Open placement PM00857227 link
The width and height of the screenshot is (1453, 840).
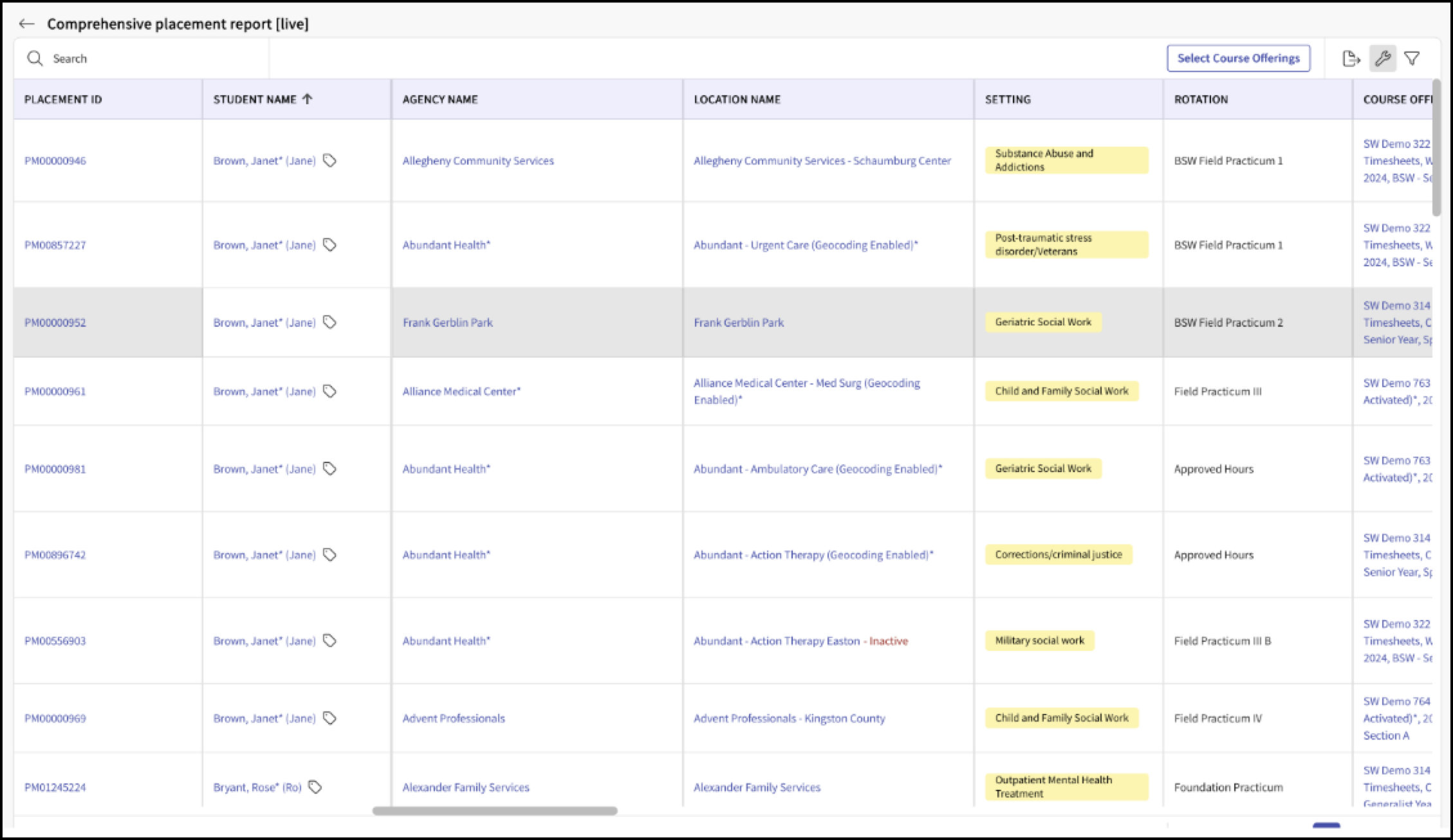click(55, 245)
